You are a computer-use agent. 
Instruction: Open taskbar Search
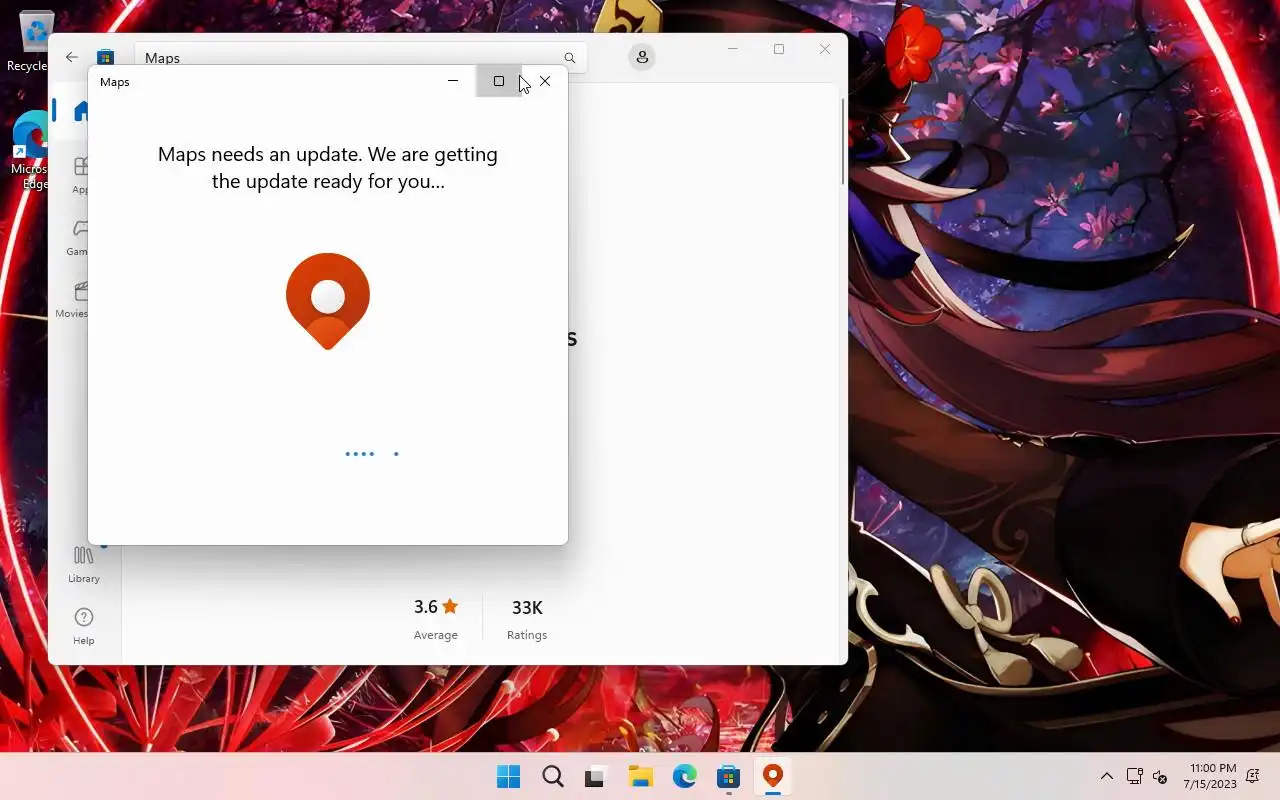pyautogui.click(x=552, y=776)
